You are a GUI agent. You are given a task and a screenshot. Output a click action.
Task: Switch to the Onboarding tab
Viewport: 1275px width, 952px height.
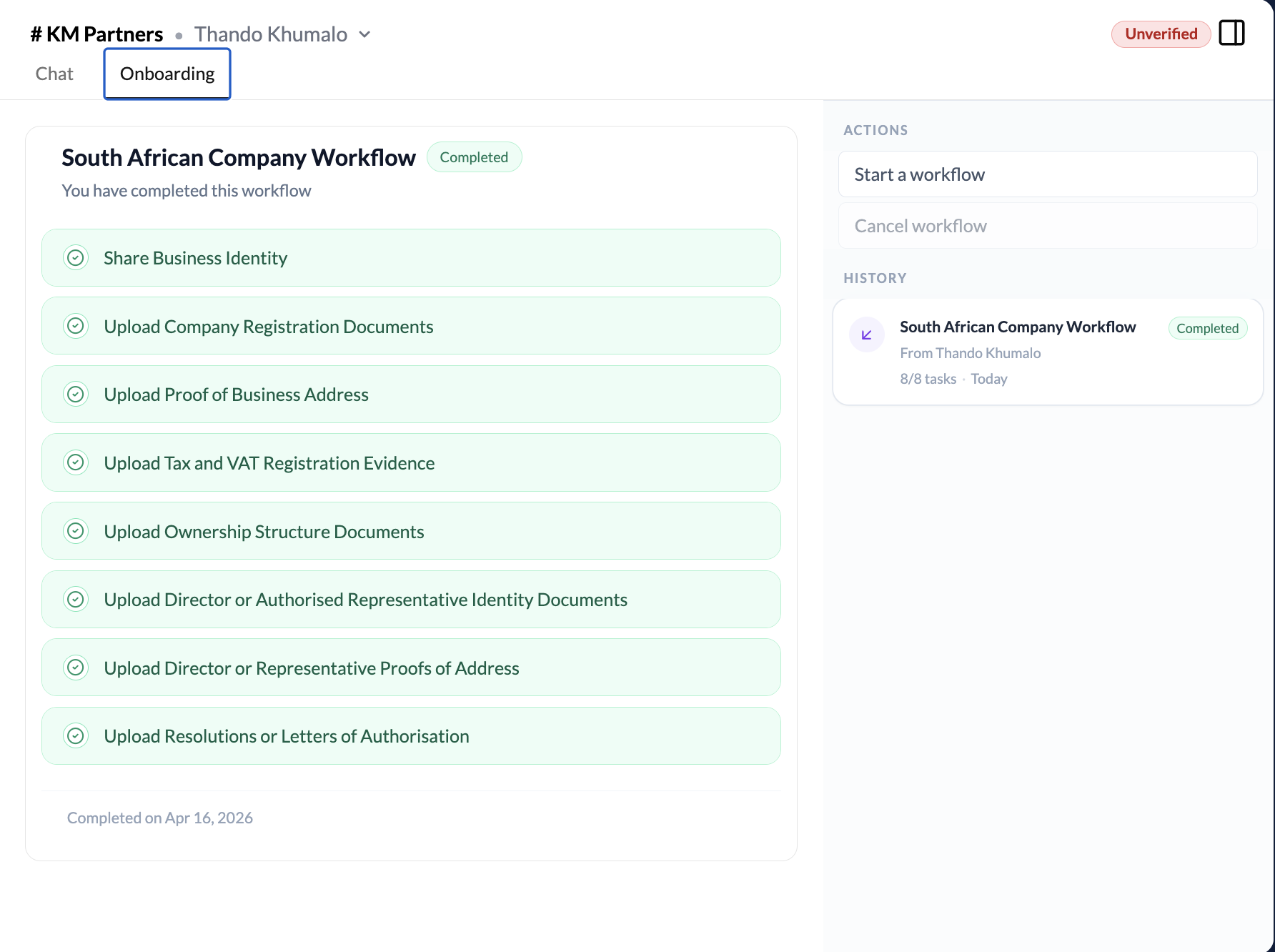pos(167,73)
